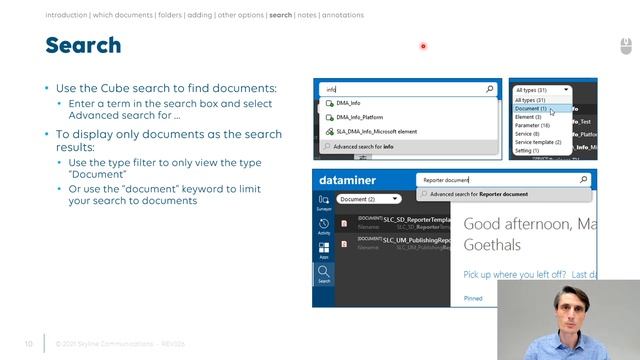This screenshot has width=640, height=360.
Task: Choose Service (8) in type filter
Action: [x=542, y=134]
